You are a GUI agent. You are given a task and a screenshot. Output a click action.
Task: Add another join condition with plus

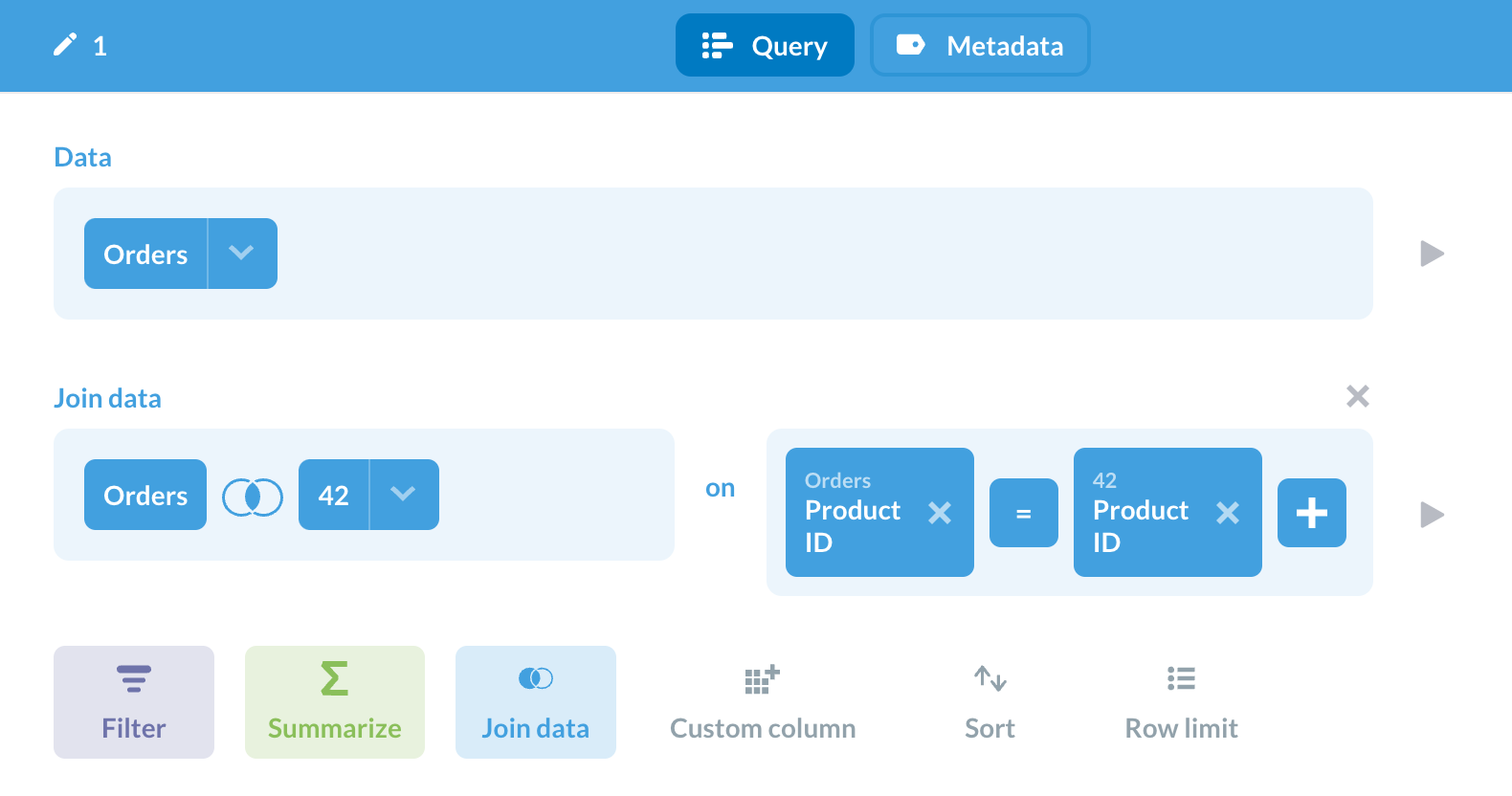[1311, 514]
